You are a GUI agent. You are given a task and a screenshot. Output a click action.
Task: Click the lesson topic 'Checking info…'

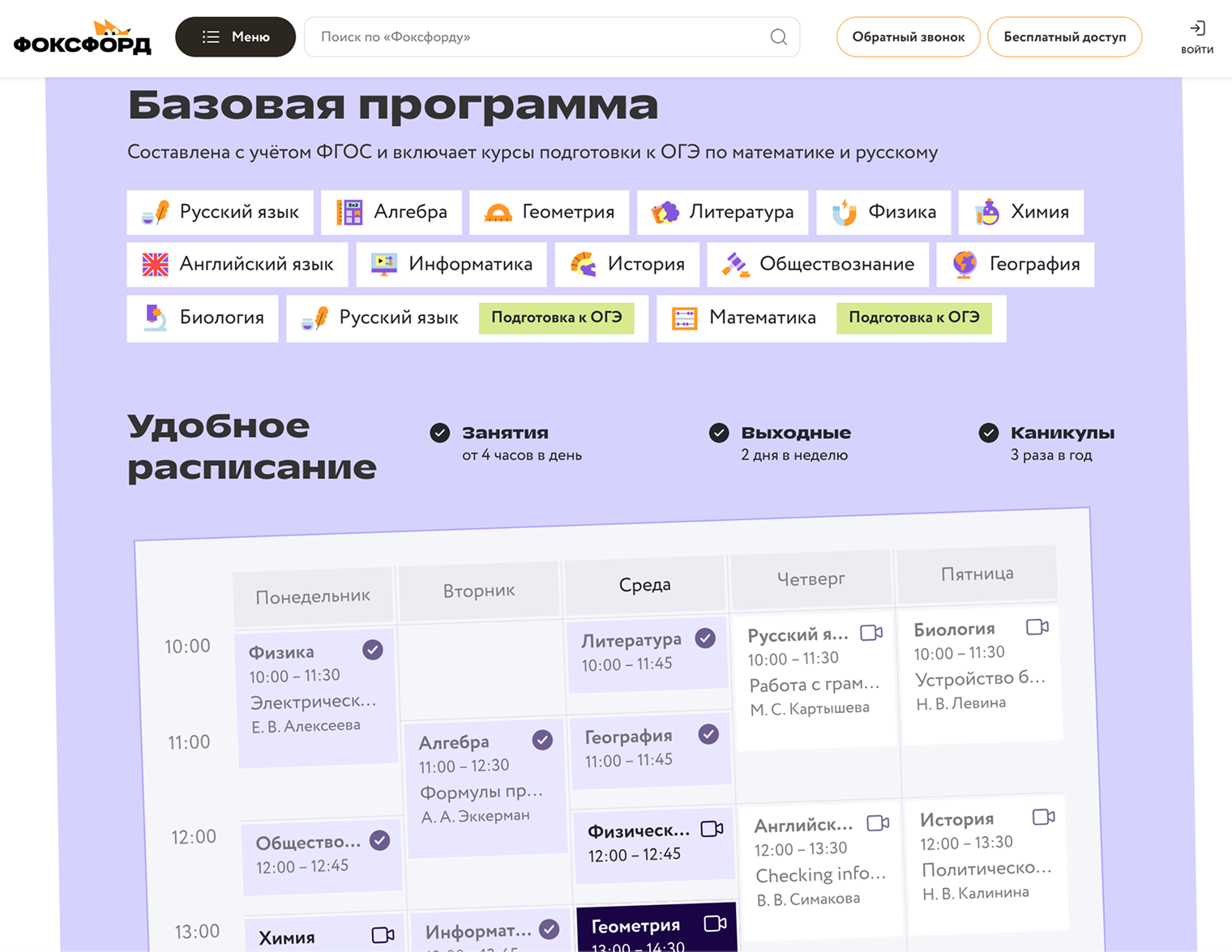821,875
